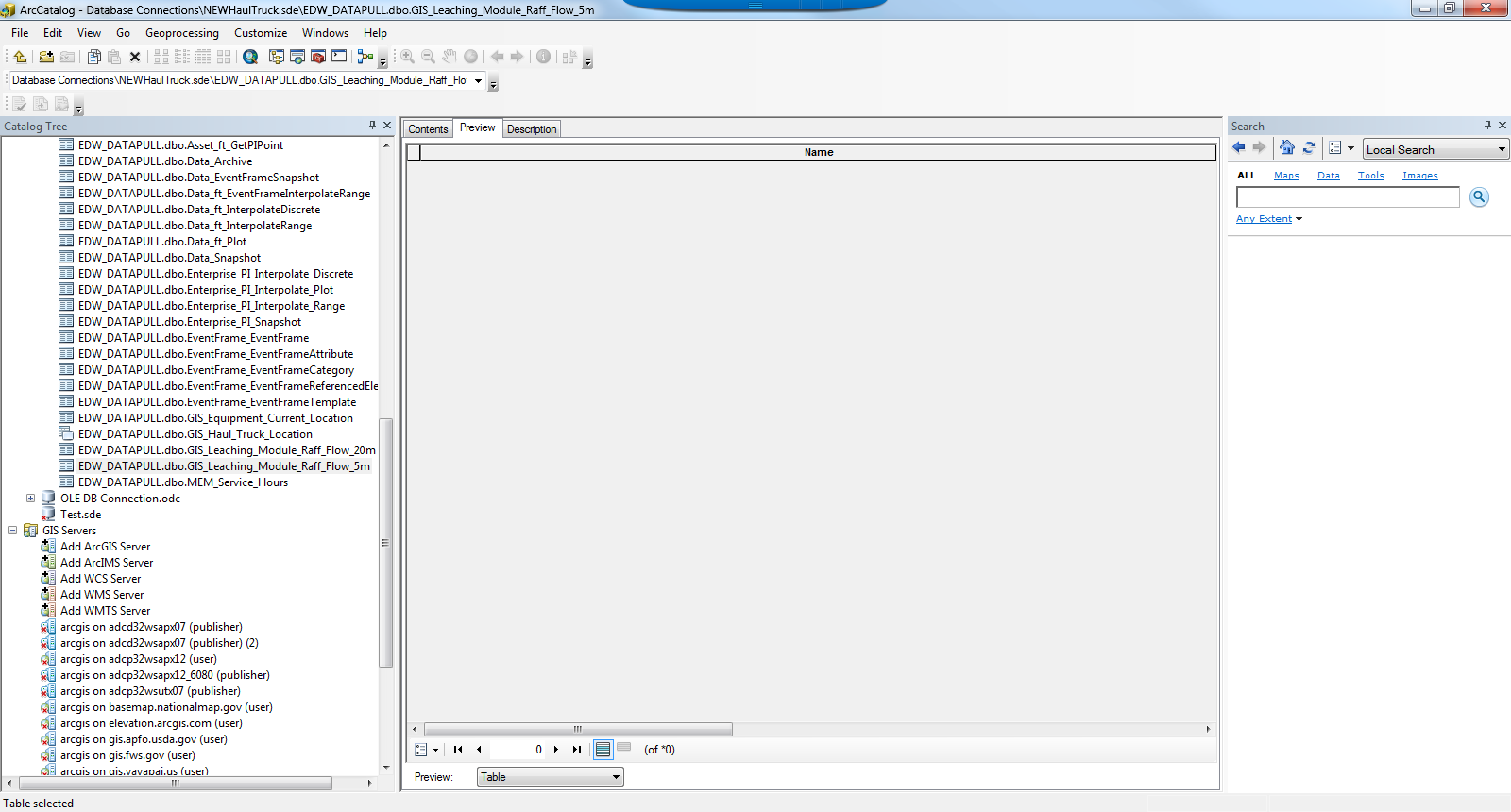This screenshot has width=1511, height=812.
Task: Go to the next table record
Action: [x=556, y=750]
